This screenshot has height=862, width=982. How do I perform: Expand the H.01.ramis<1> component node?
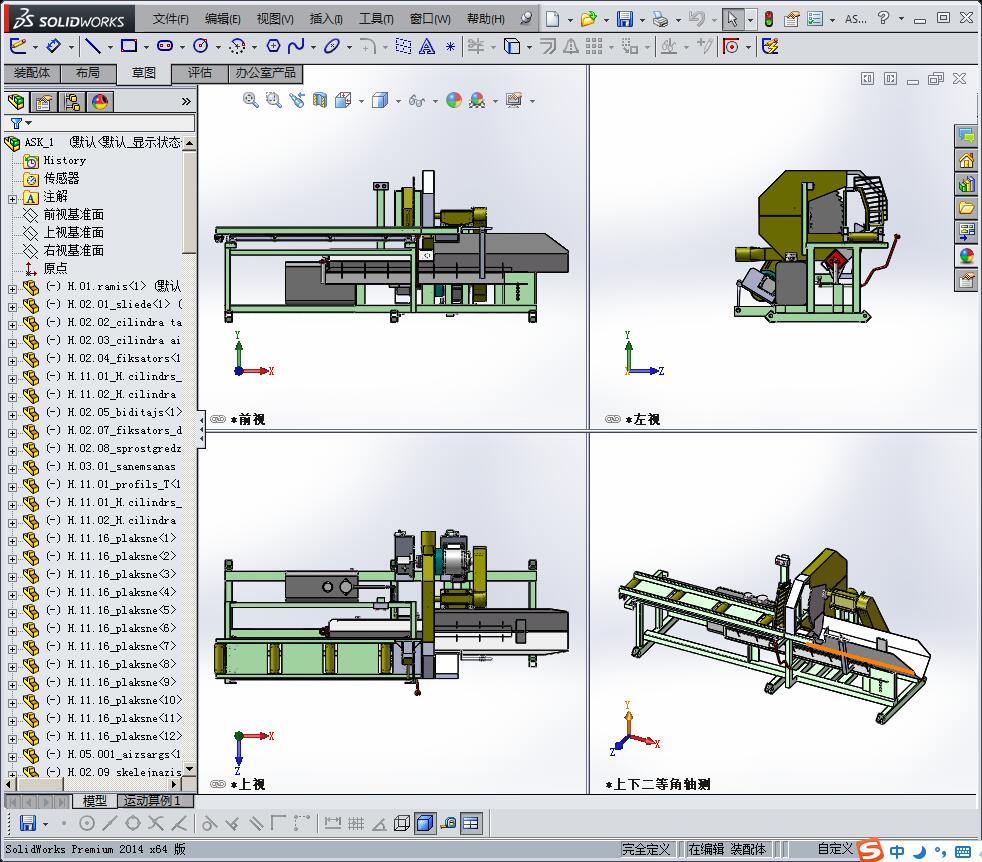(x=12, y=287)
